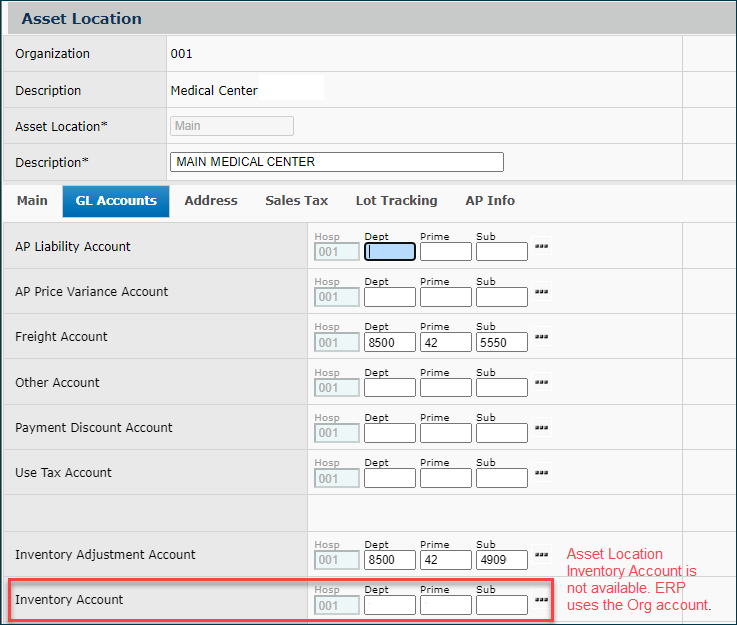Open lookup dots for Inventory Account
Viewport: 737px width, 625px height.
coord(541,600)
